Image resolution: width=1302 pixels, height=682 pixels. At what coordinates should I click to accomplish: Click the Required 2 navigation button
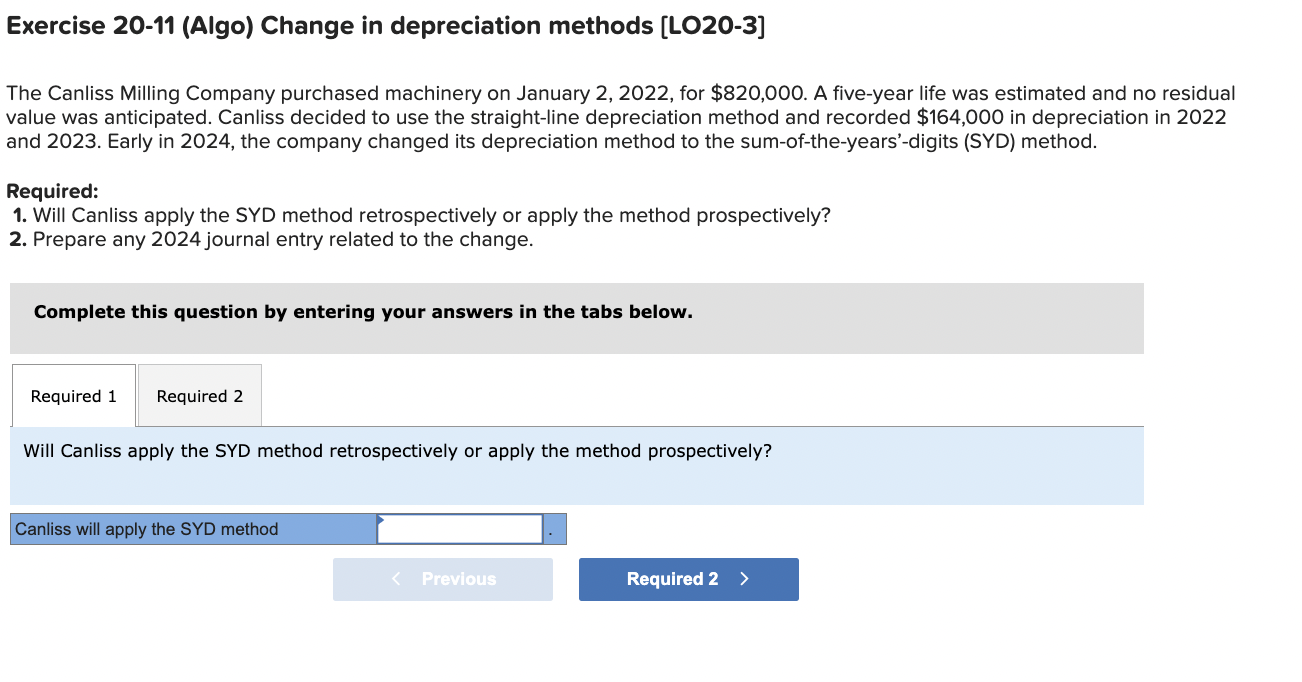pyautogui.click(x=688, y=579)
